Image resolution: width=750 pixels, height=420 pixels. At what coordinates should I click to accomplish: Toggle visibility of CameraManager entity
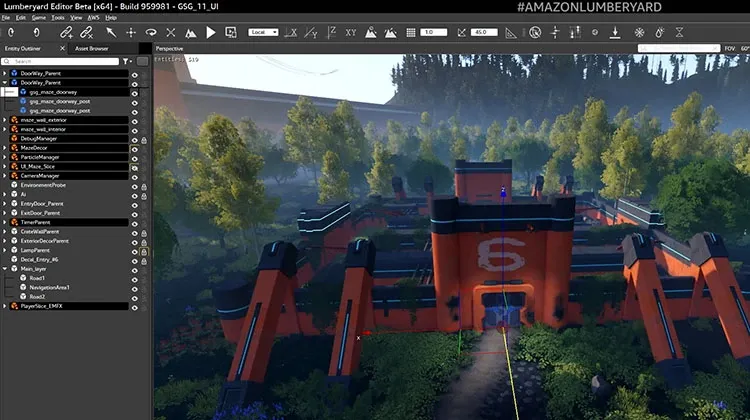tap(135, 177)
